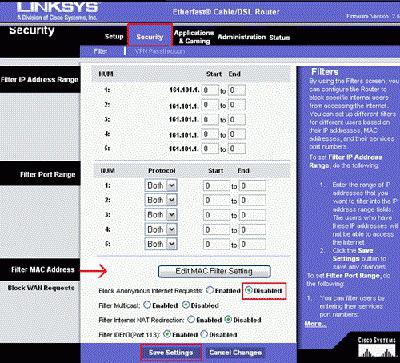Click the Save Settings button
Viewport: 400px width, 363px height.
pos(171,352)
